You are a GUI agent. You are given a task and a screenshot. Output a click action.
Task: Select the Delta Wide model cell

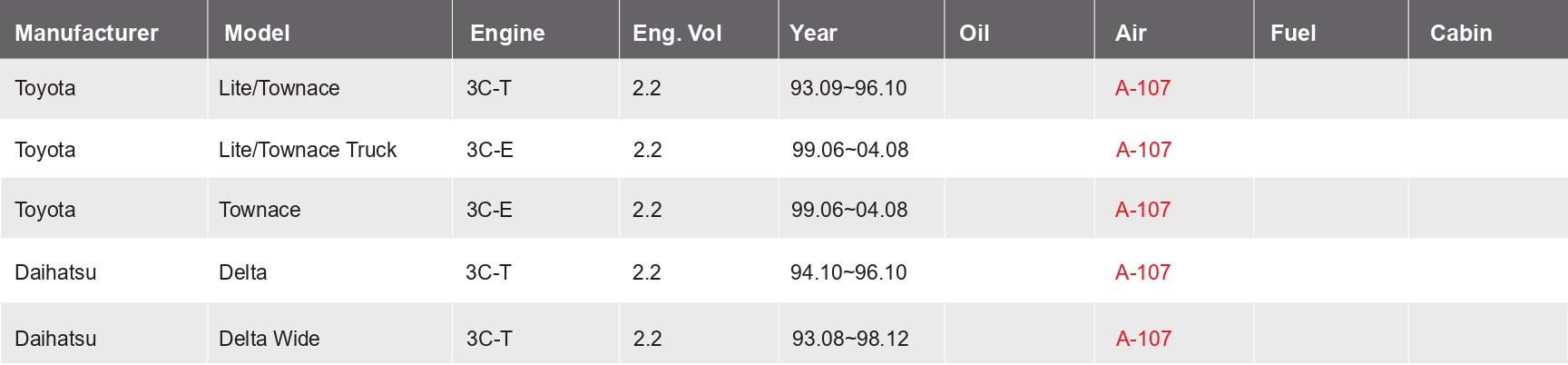[x=269, y=339]
